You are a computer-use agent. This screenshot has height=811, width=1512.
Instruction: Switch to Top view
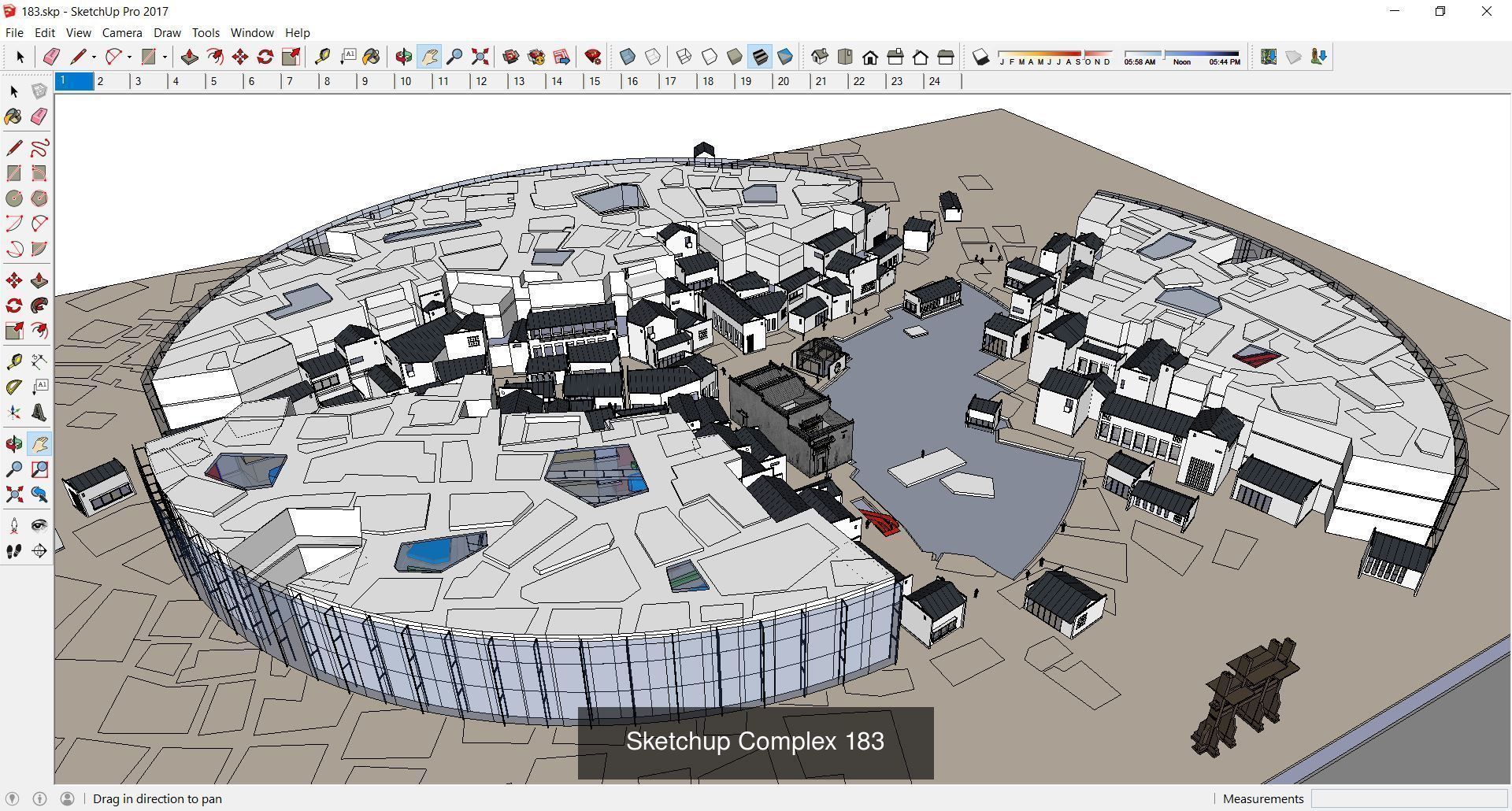pos(845,57)
